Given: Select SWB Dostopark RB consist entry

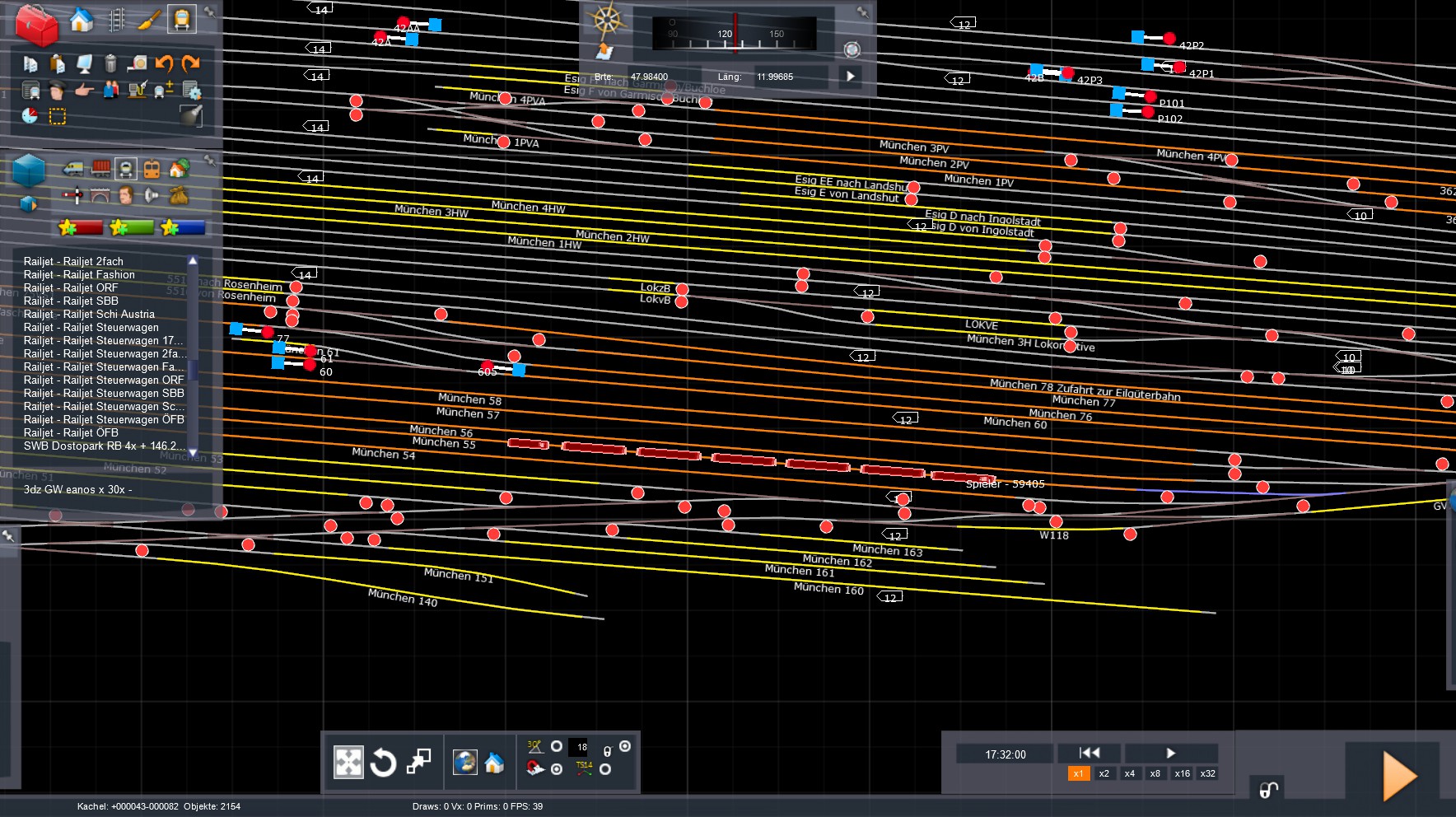Looking at the screenshot, I should click(x=100, y=446).
